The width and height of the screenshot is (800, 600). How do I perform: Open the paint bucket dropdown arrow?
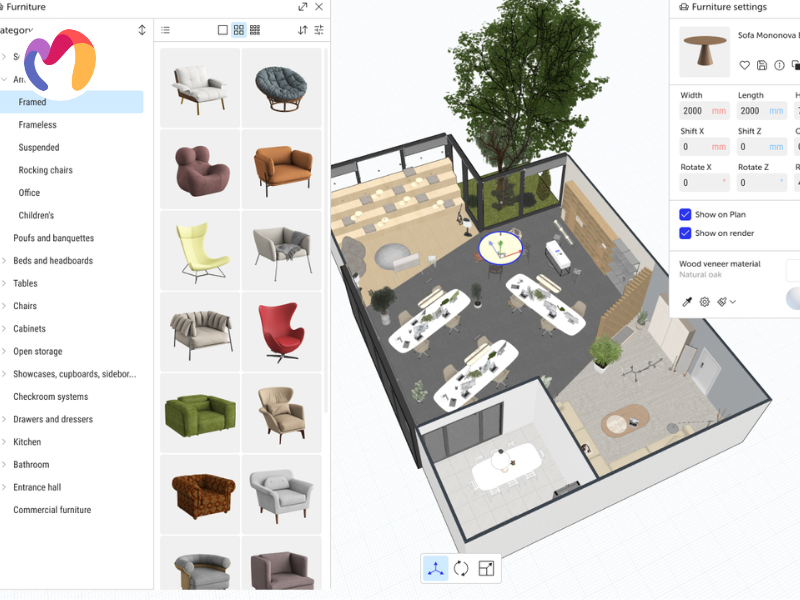click(x=733, y=301)
